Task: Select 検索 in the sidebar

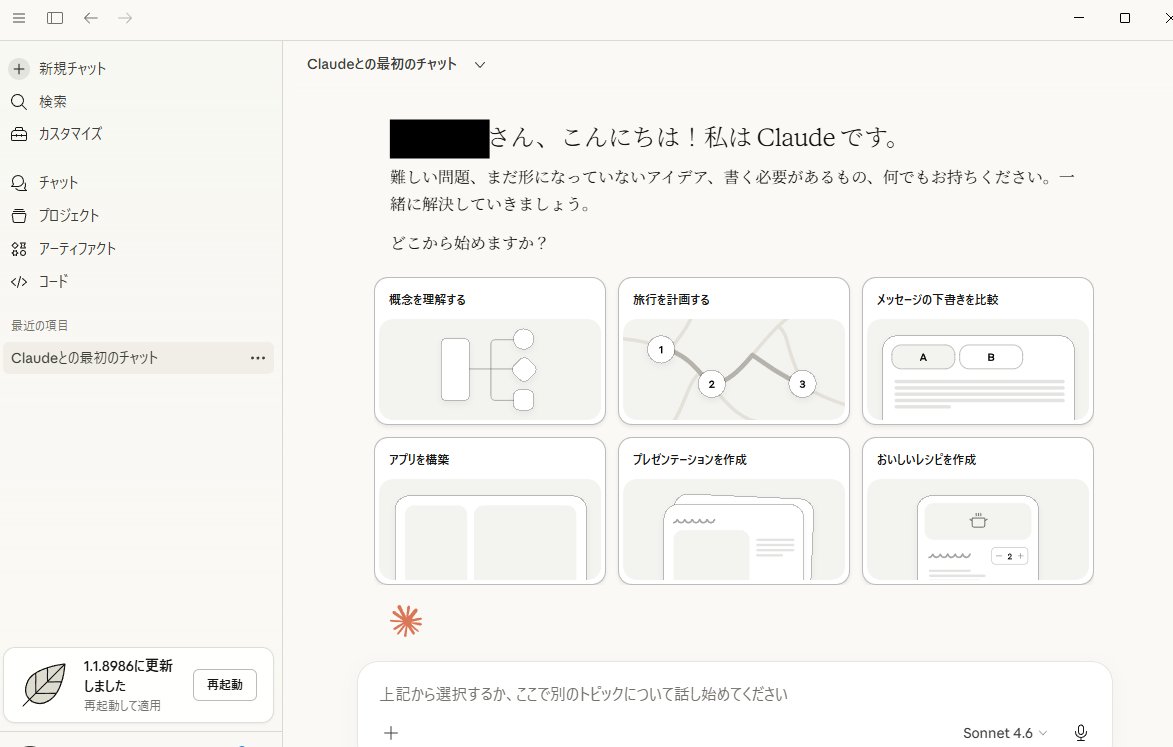Action: point(52,102)
